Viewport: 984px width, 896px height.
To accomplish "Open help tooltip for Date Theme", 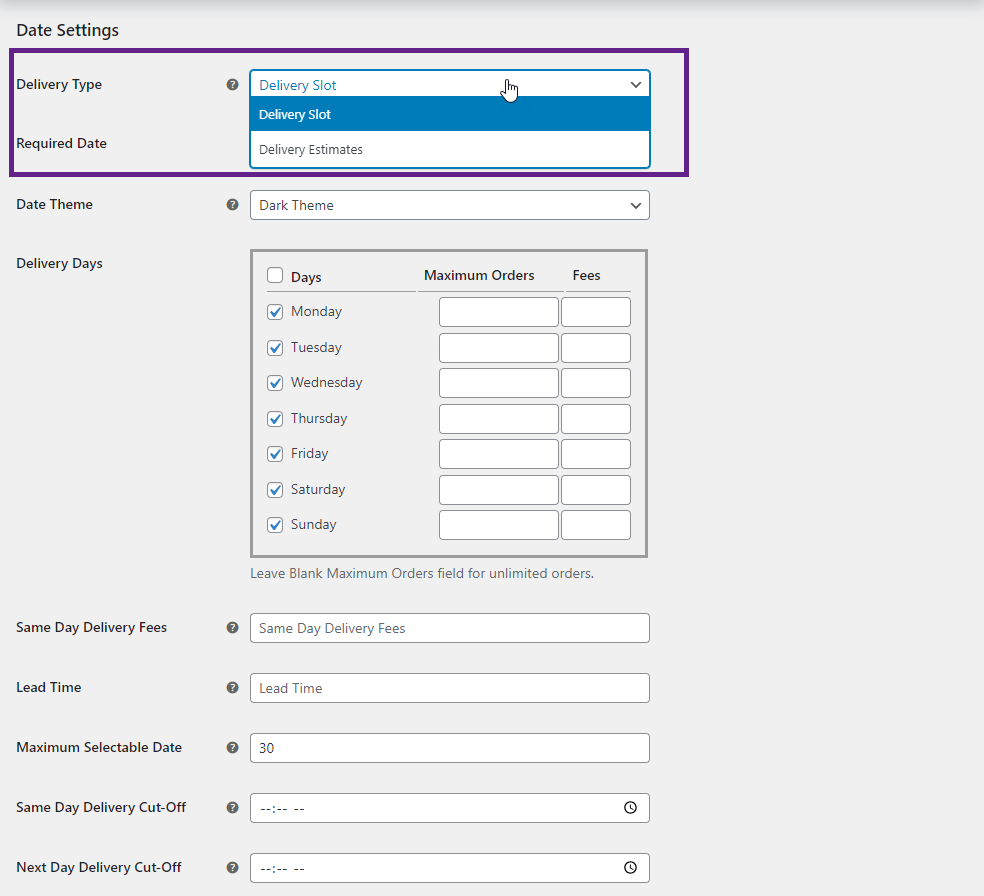I will pyautogui.click(x=232, y=205).
